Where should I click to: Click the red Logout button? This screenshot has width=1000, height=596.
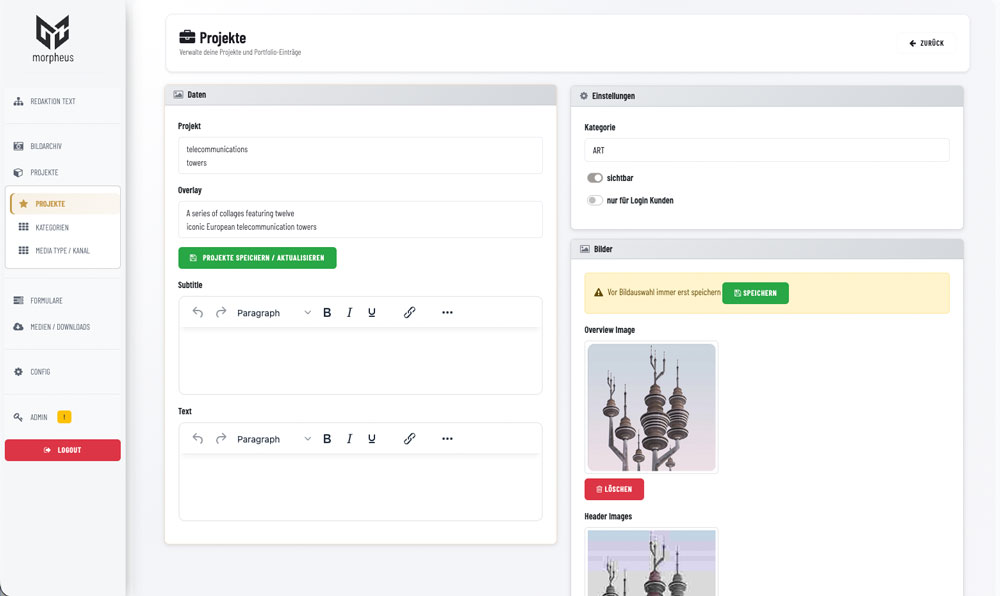[x=63, y=450]
